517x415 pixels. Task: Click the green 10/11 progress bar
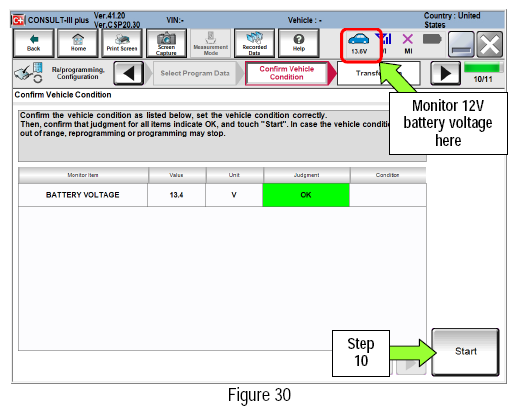pyautogui.click(x=483, y=68)
